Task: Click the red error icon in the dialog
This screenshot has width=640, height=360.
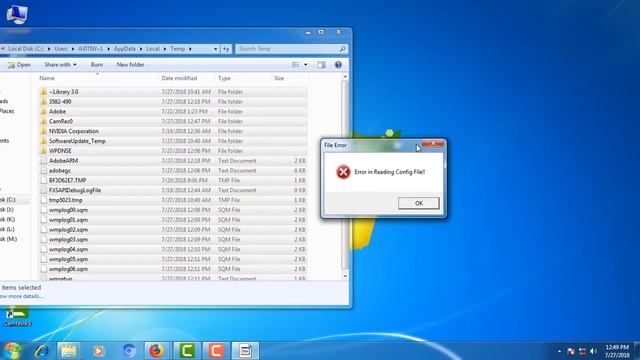Action: pos(343,172)
